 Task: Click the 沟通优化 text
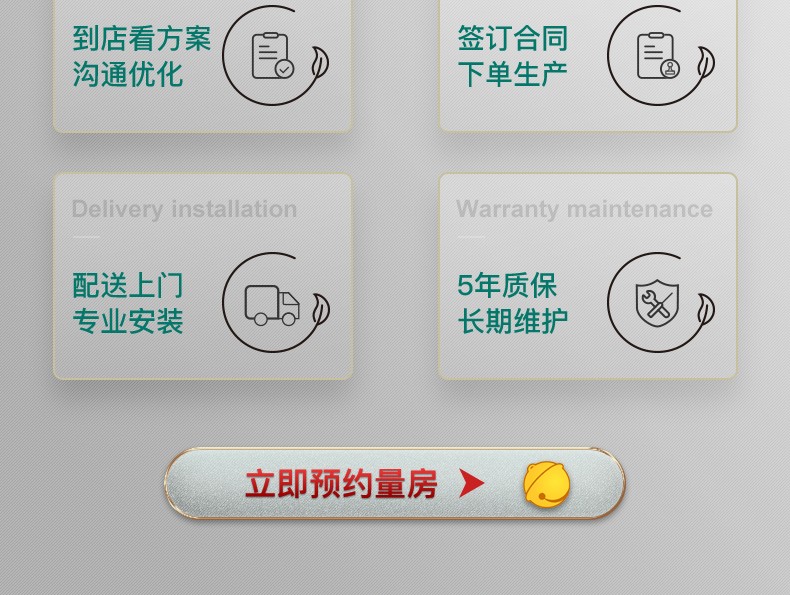[x=127, y=74]
